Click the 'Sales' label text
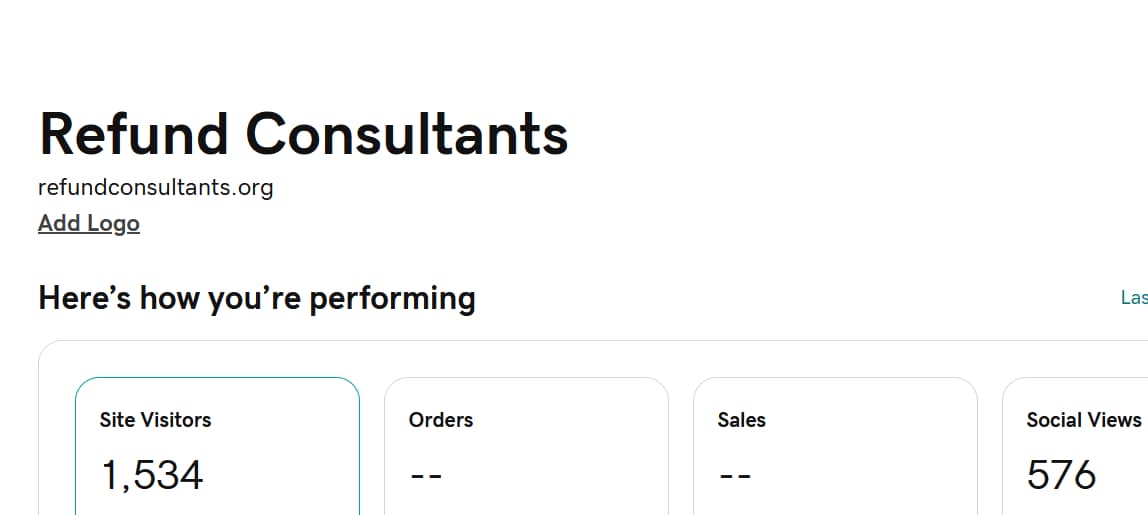Viewport: 1148px width, 515px height. click(741, 420)
